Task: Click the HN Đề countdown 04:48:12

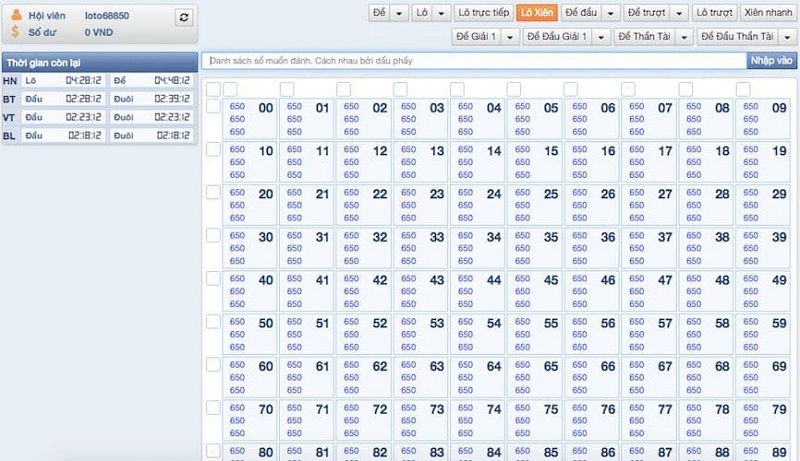Action: tap(172, 81)
